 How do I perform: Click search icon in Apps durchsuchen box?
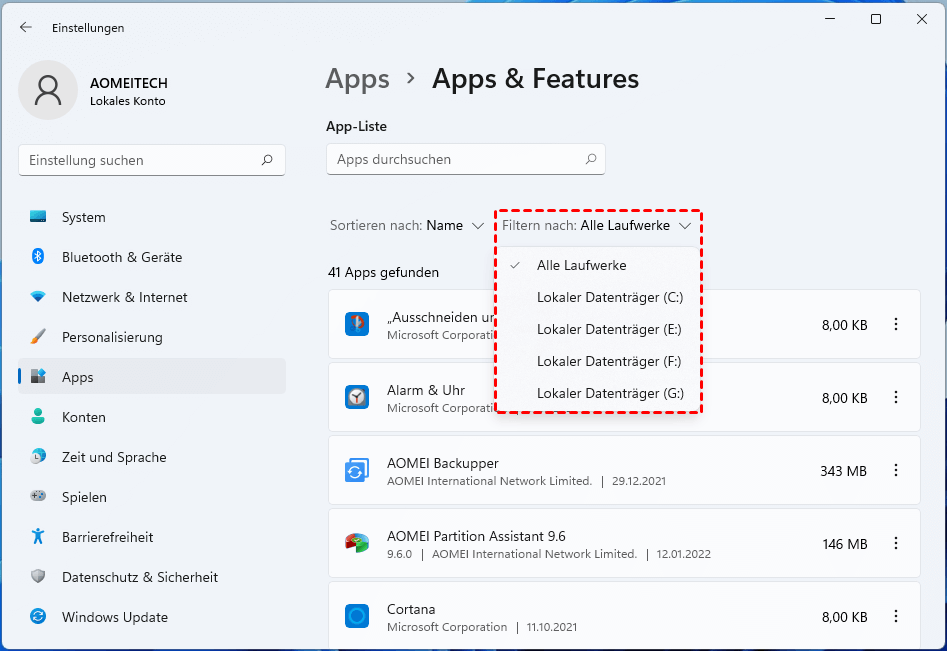tap(591, 159)
